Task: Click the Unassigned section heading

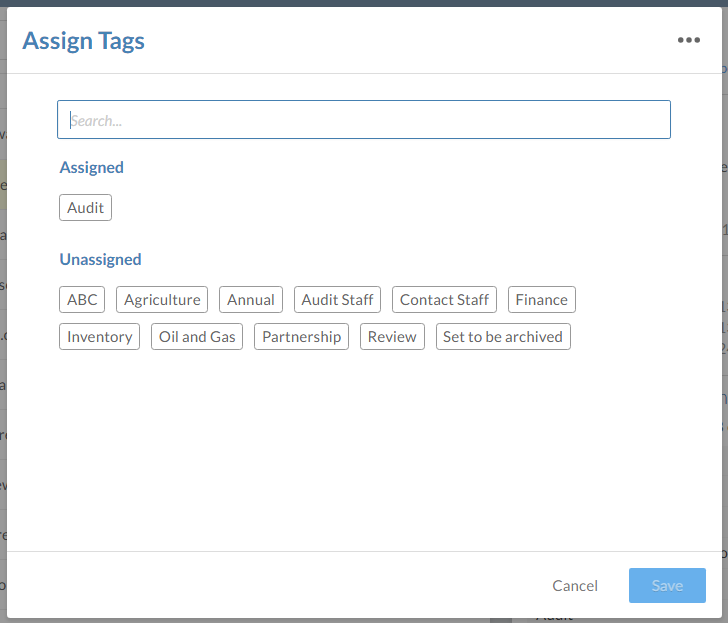Action: point(100,260)
